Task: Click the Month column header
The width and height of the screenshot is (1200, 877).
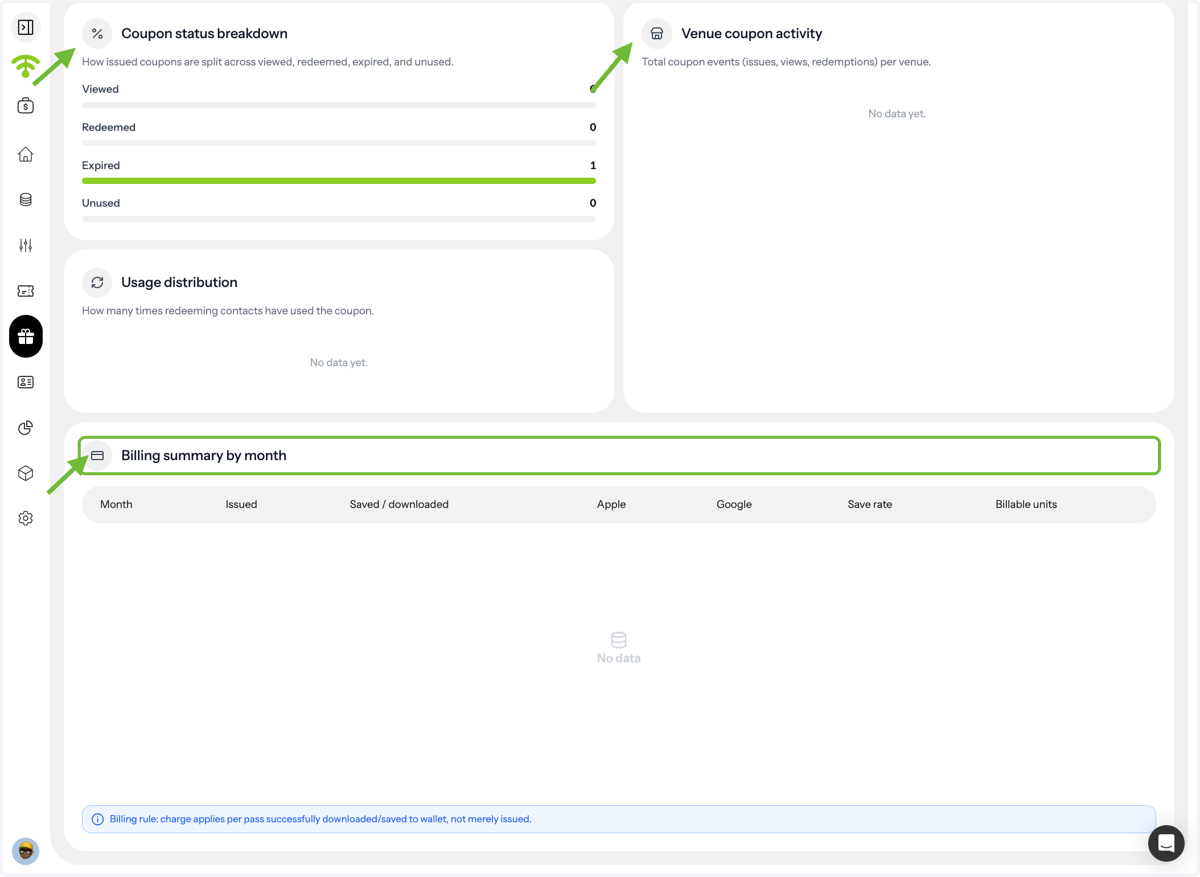Action: point(116,504)
